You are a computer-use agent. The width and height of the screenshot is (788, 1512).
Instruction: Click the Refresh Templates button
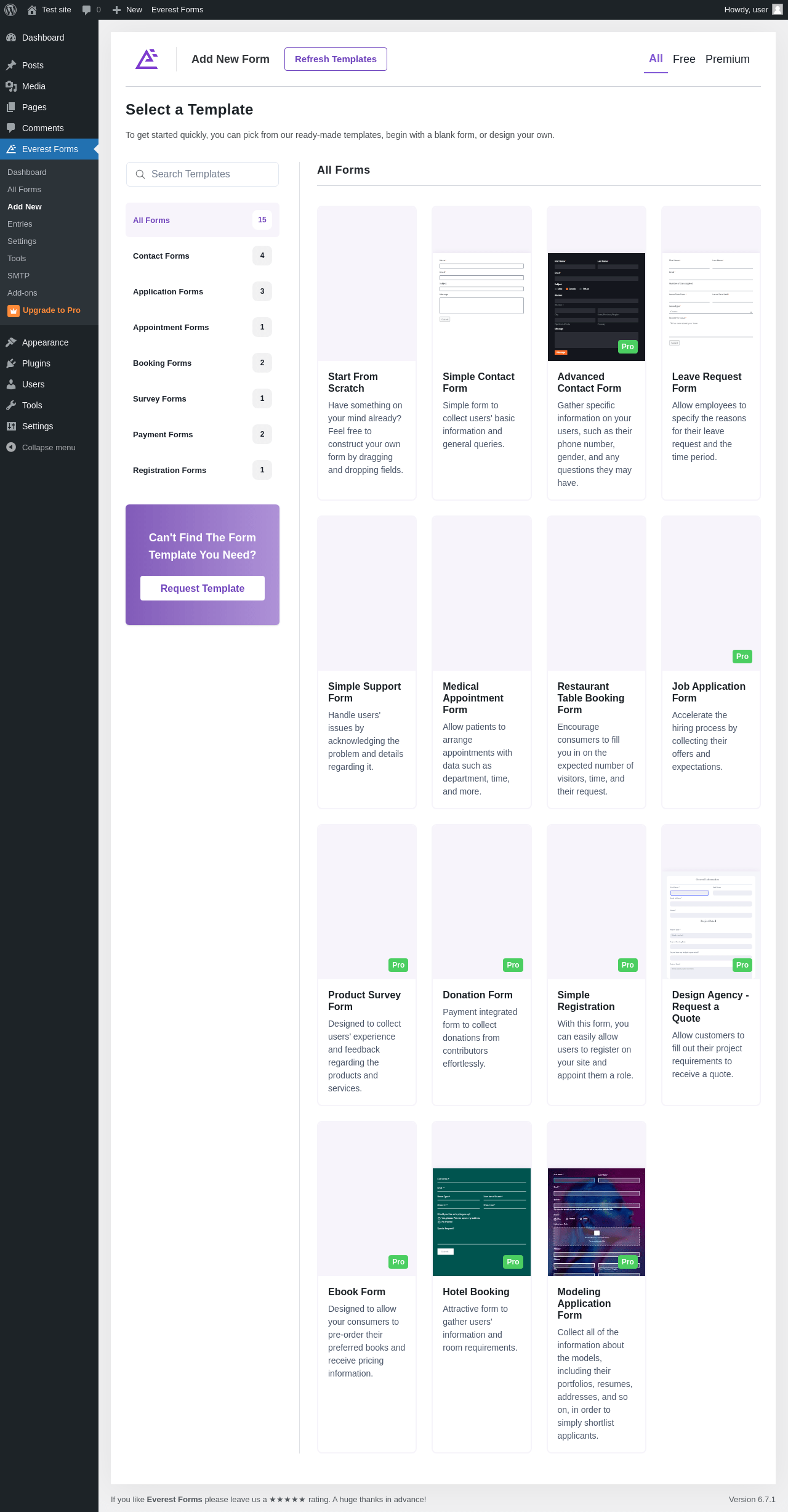coord(336,59)
